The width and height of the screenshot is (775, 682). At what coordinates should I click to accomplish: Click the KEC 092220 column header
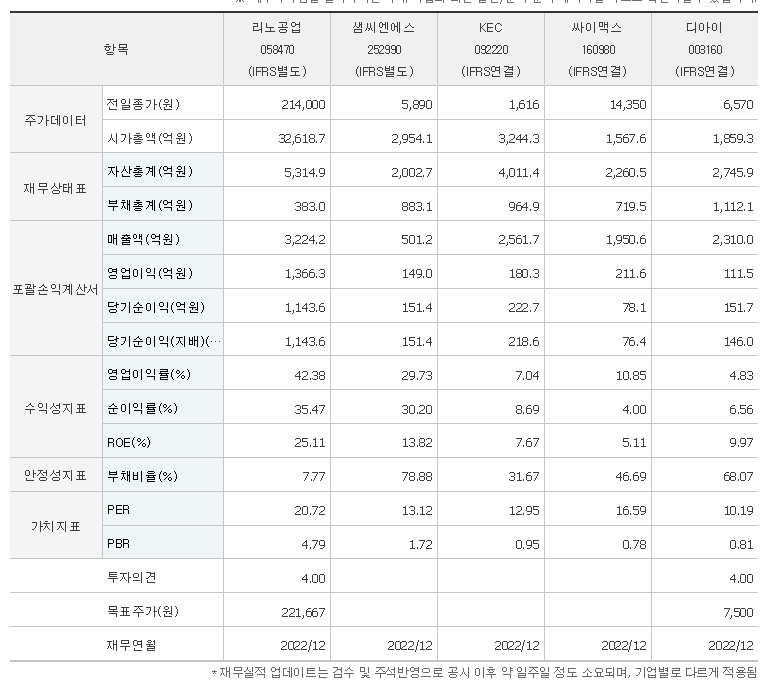(491, 49)
